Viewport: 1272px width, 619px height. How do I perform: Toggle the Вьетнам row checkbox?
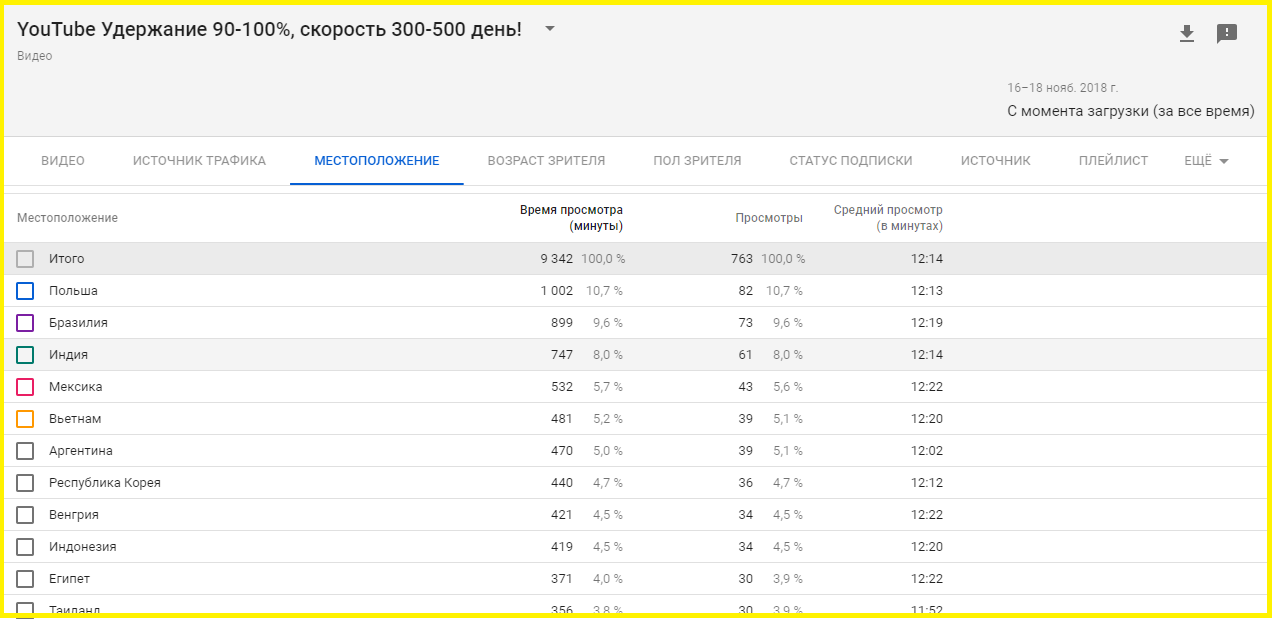point(25,419)
